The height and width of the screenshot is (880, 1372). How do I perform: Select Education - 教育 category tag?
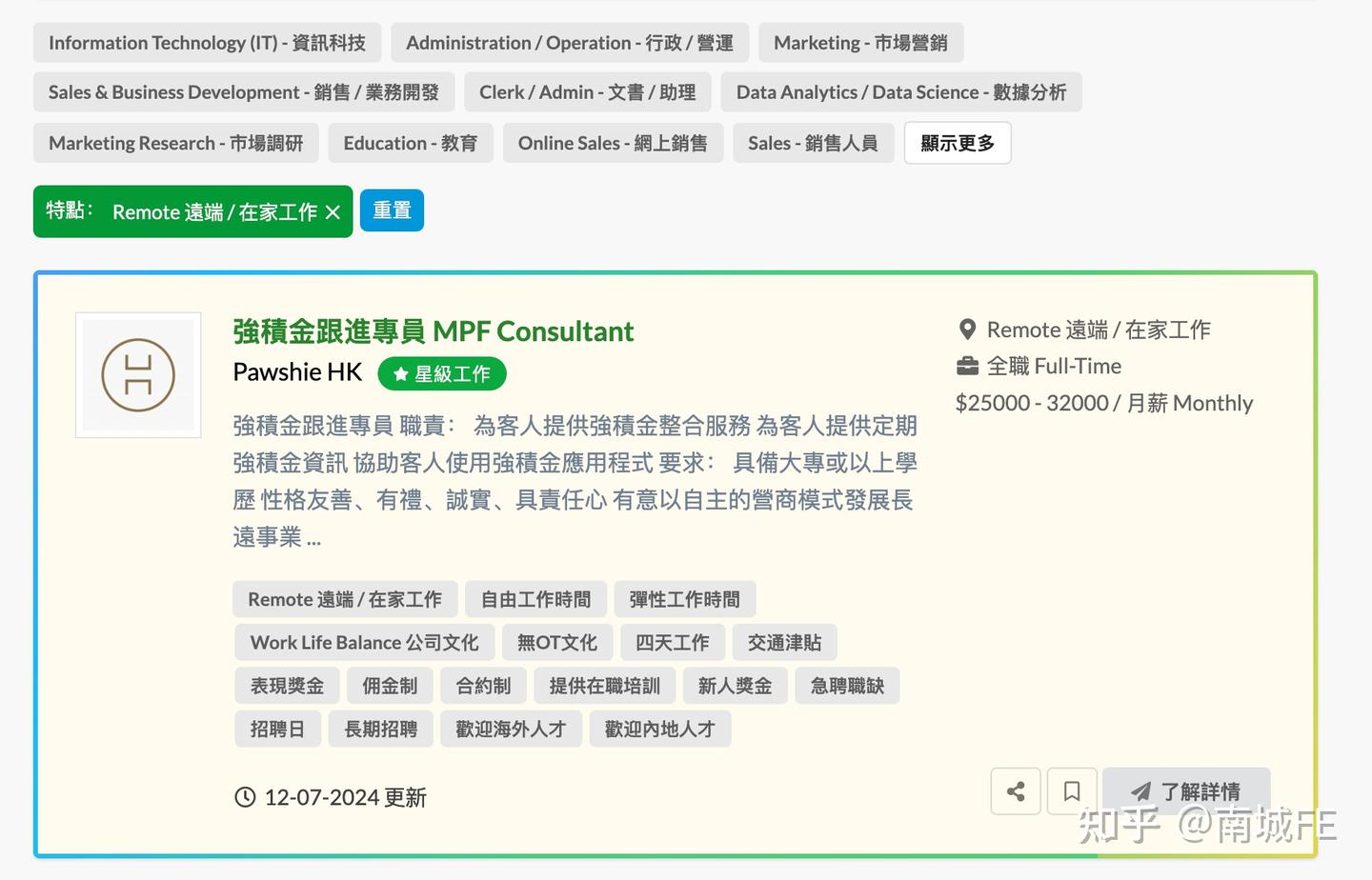[x=411, y=143]
